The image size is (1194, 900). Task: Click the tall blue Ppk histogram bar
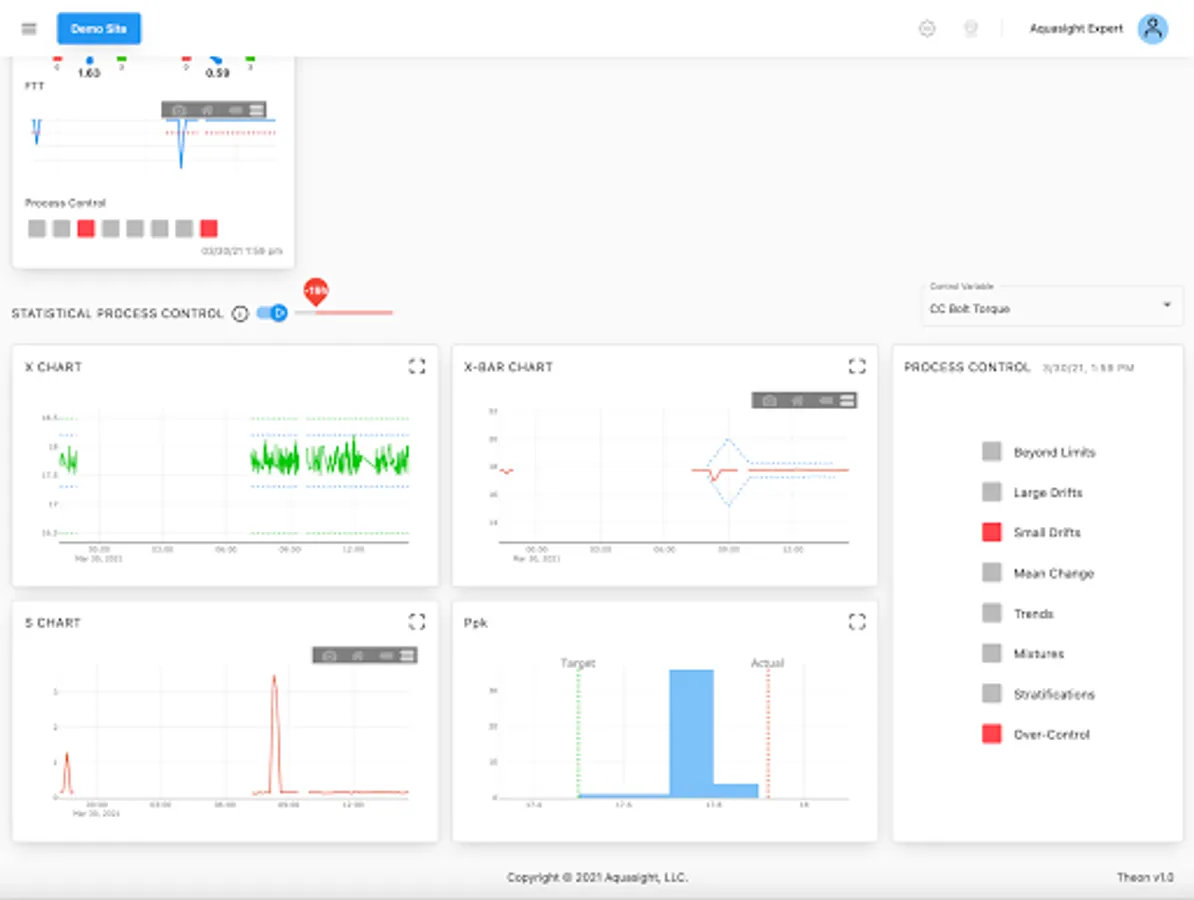(691, 733)
